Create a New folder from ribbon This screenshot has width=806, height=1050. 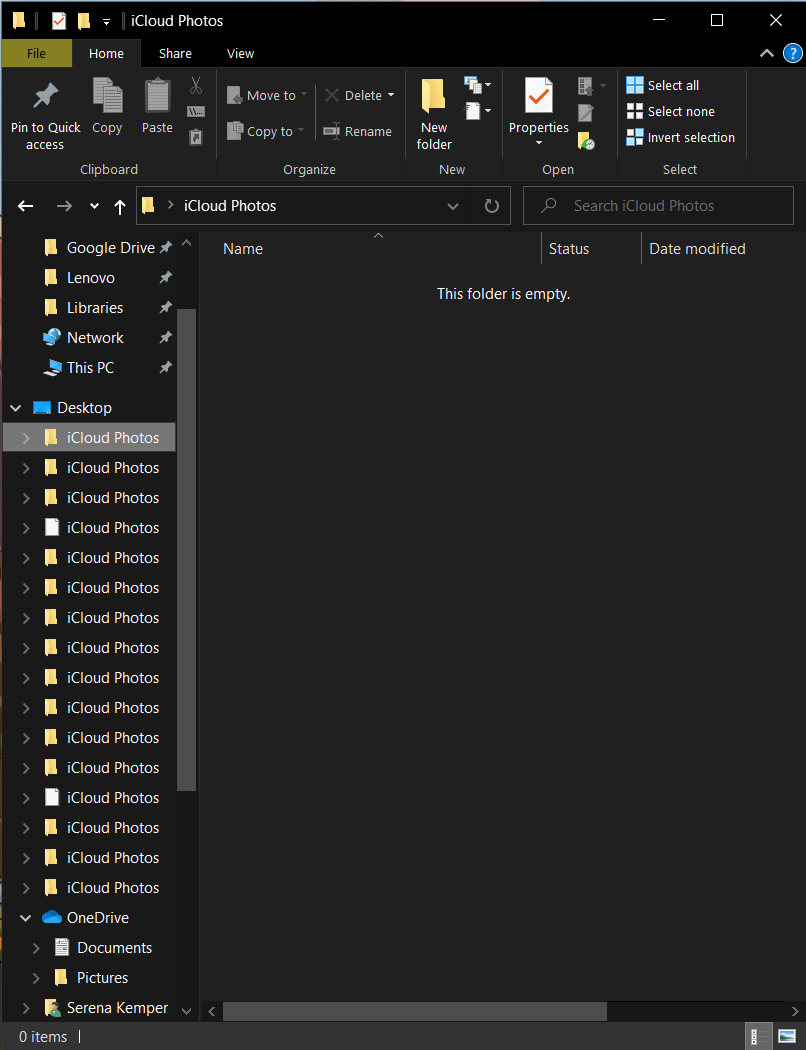(x=434, y=115)
